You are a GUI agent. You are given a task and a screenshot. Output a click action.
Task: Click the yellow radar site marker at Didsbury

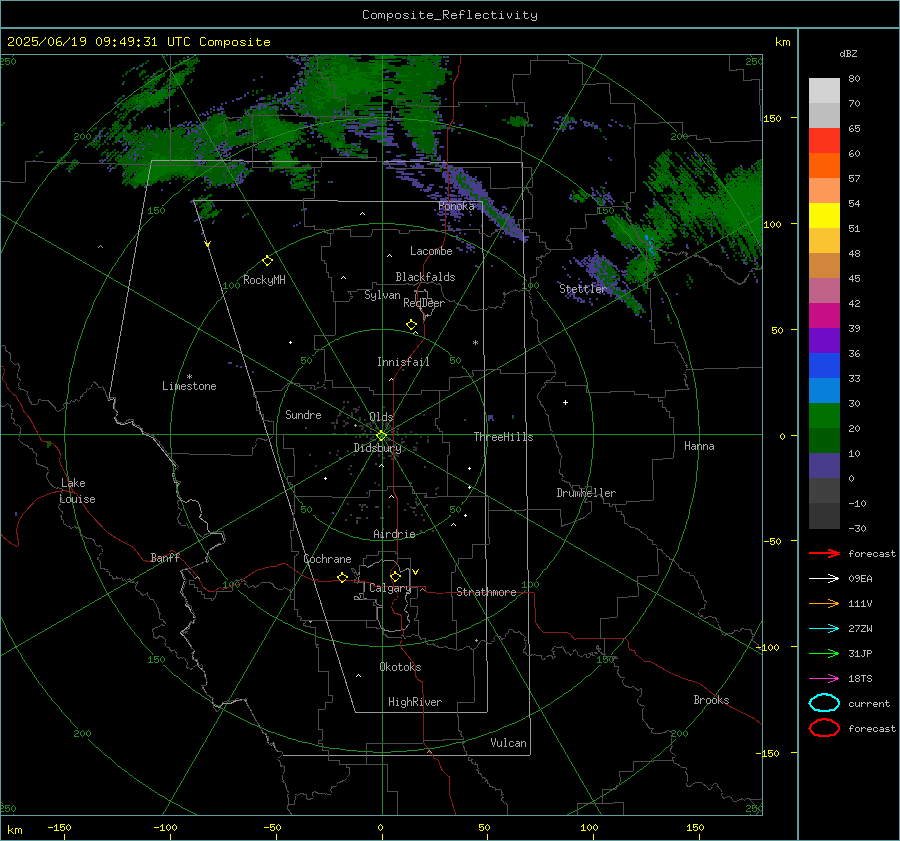pos(381,436)
